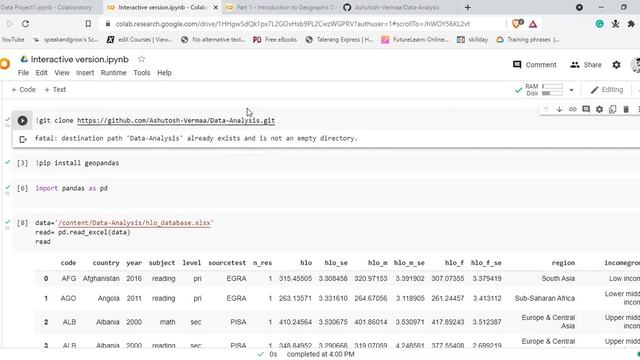Delete the git clone cell
This screenshot has height=360, width=640.
(626, 109)
